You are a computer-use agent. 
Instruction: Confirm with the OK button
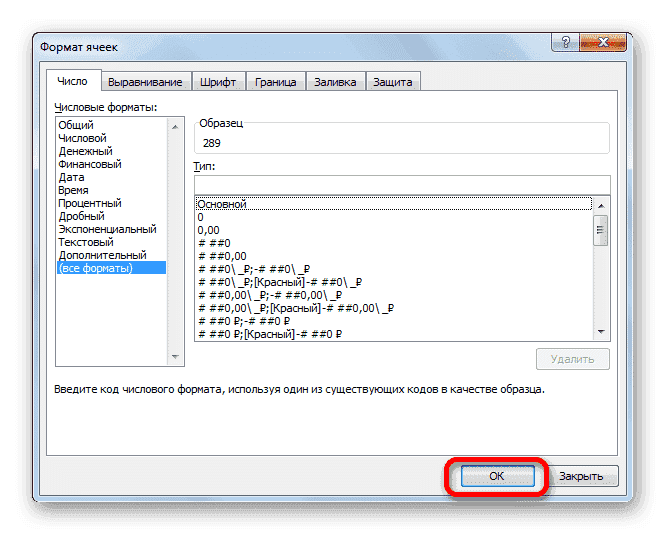(497, 476)
